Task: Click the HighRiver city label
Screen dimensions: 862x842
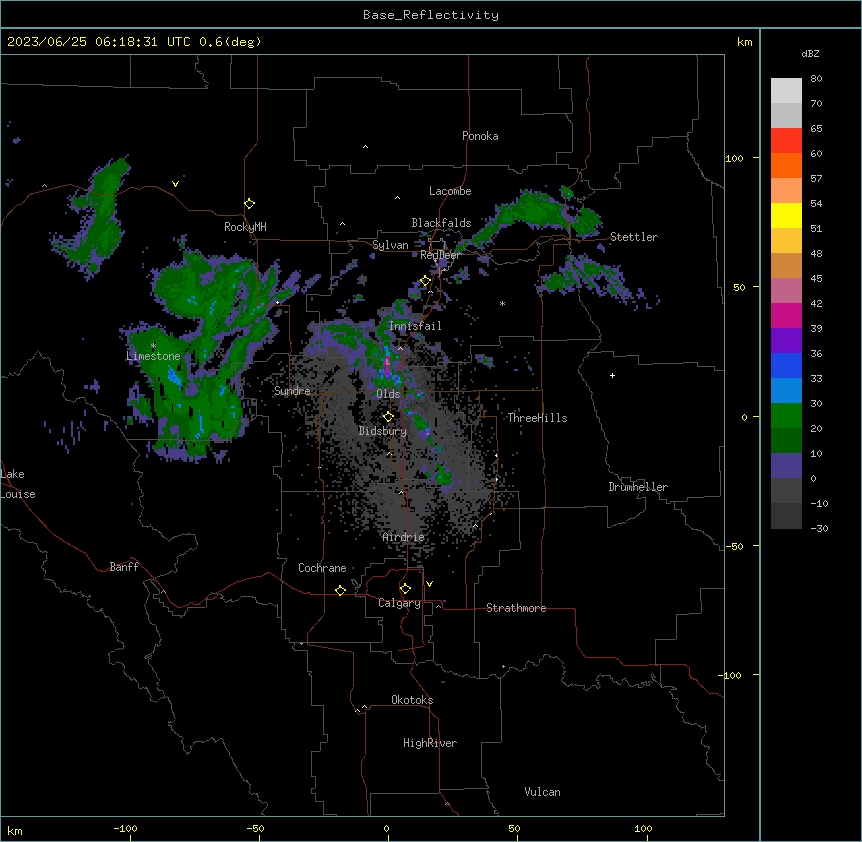Action: point(430,743)
